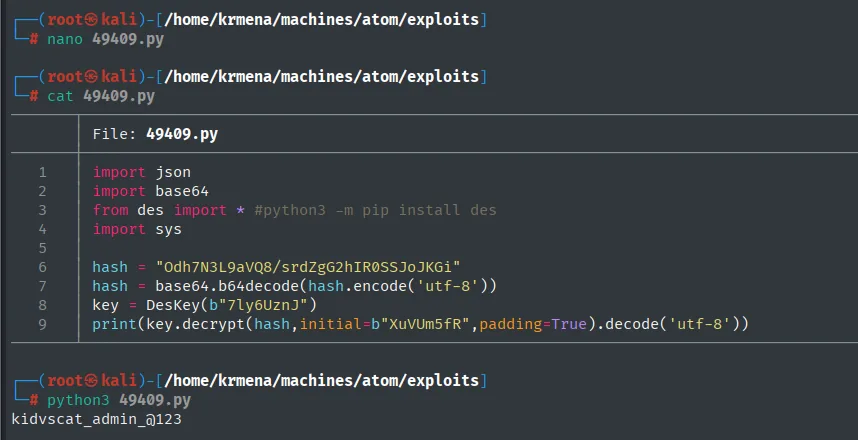Click line number 6 in the gutter
The image size is (858, 440).
click(43, 267)
